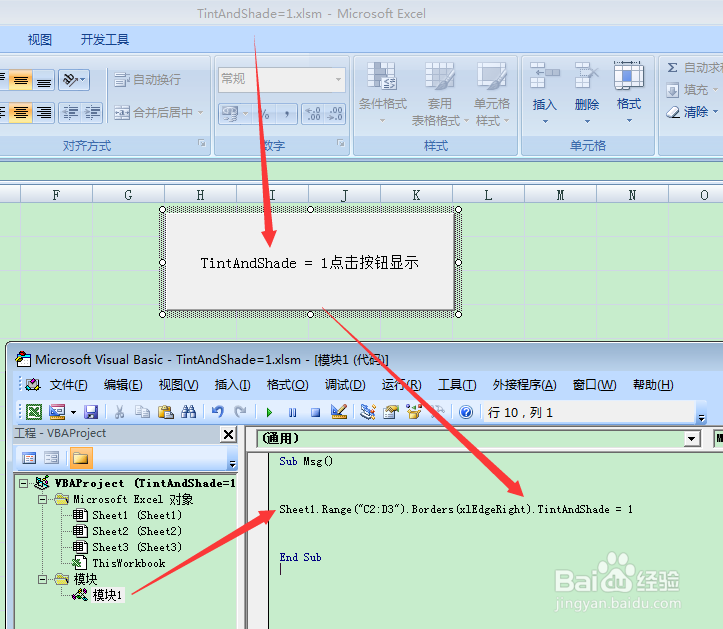Screen dimensions: 723x629
Task: Collapse Microsoft Excel 对象 folder
Action: click(x=42, y=499)
